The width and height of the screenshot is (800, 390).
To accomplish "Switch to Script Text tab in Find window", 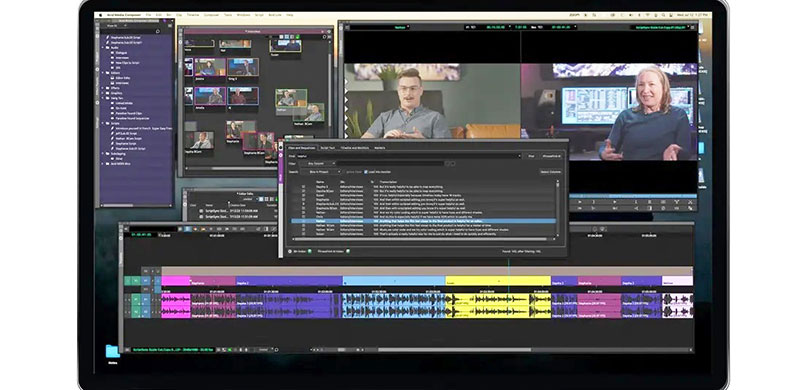I will 328,148.
